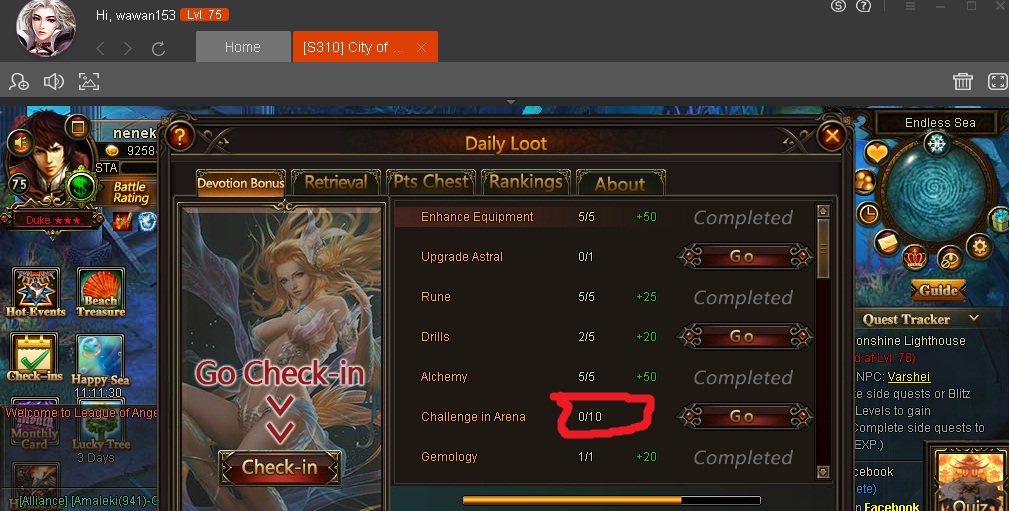
Task: Collapse the Quest Tracker panel
Action: click(x=974, y=318)
